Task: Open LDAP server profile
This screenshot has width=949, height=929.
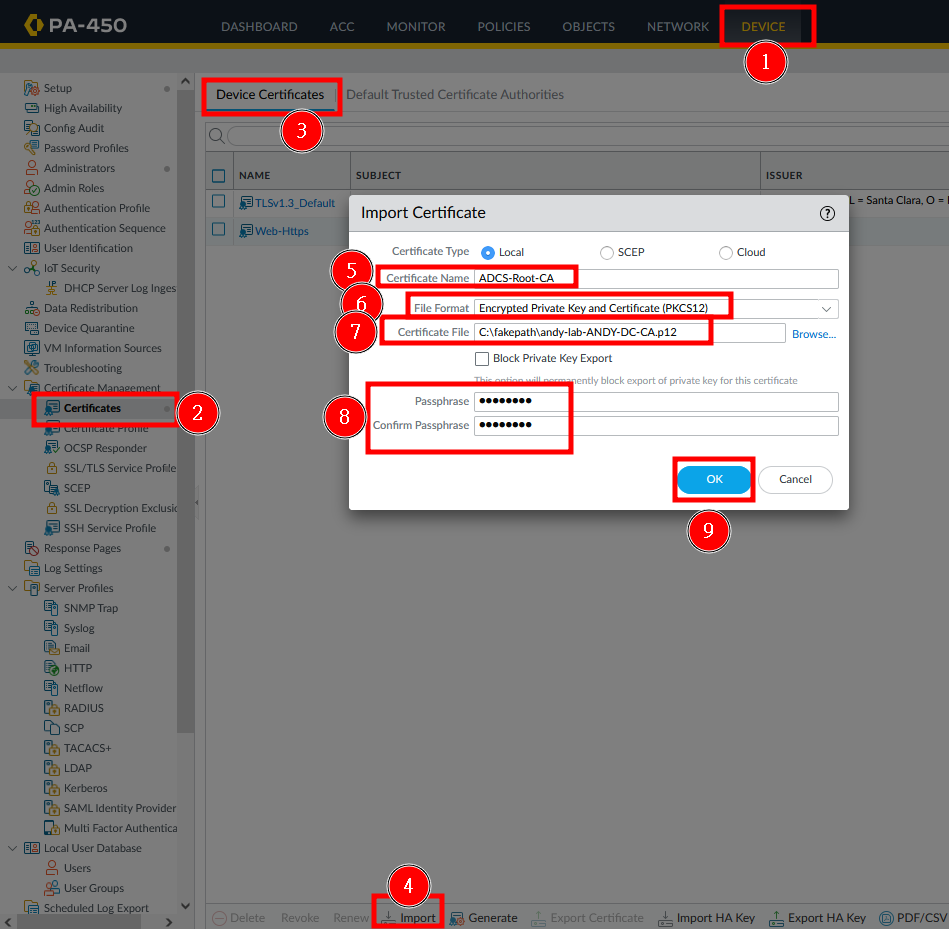Action: pos(77,767)
